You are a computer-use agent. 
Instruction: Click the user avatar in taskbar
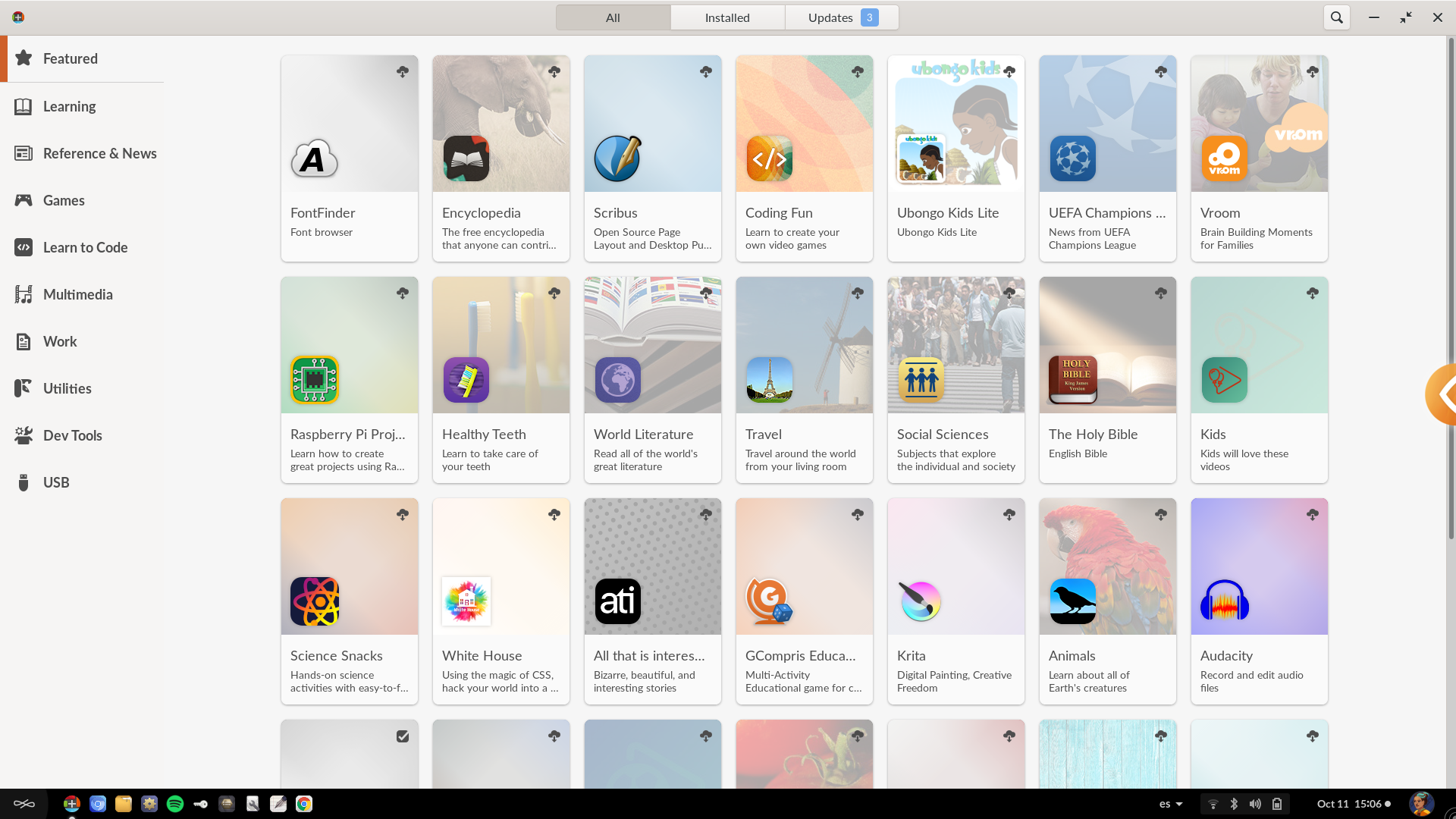[x=1422, y=804]
